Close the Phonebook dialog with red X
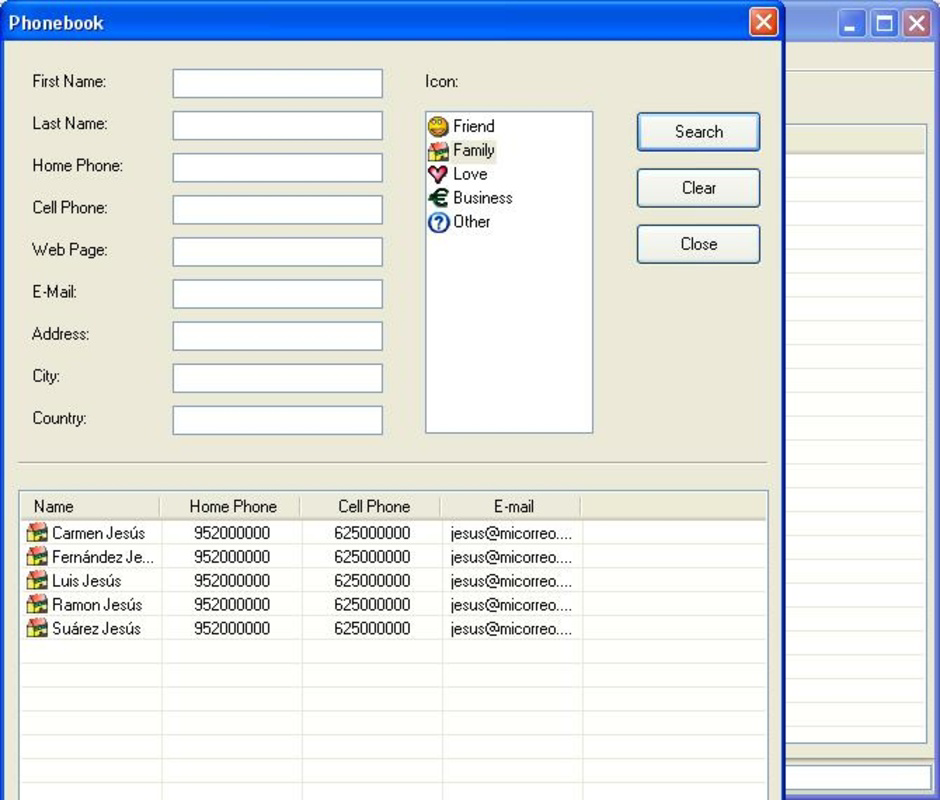The image size is (940, 800). click(763, 23)
